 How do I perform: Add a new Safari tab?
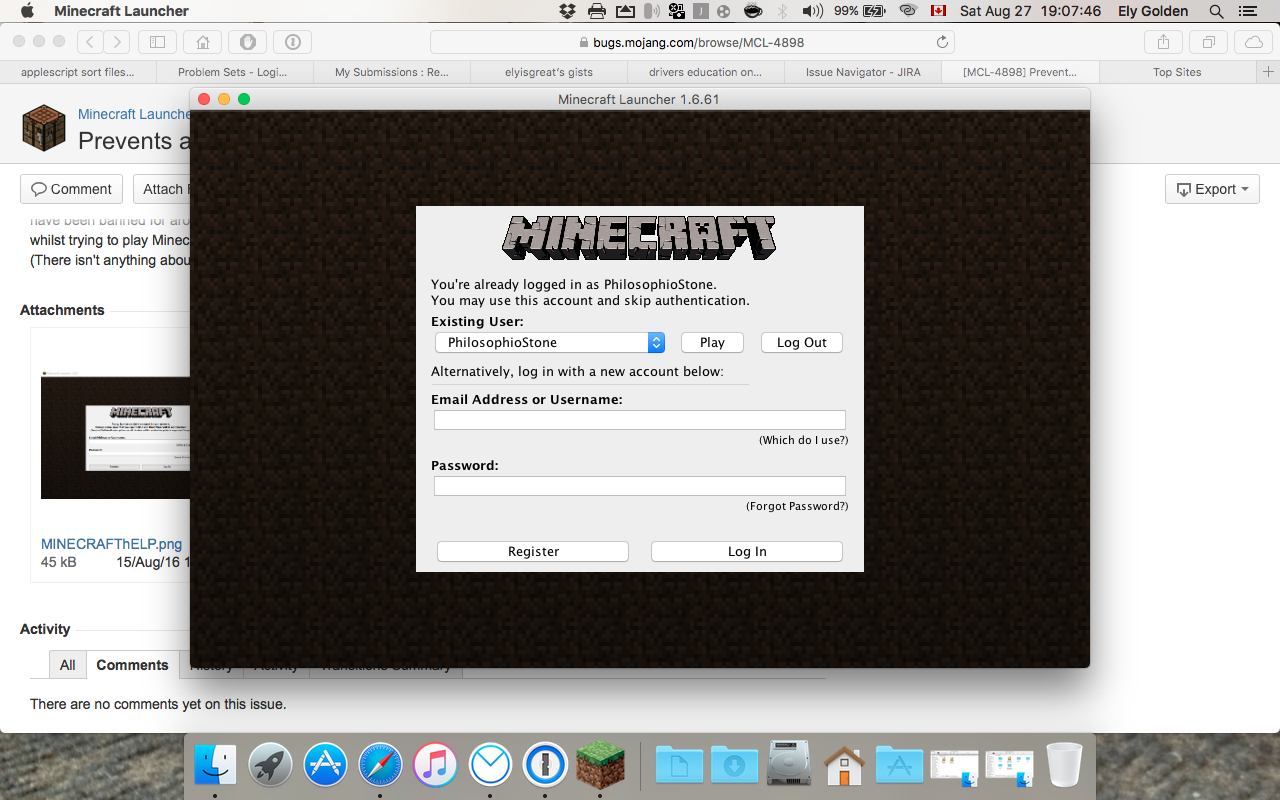point(1268,72)
